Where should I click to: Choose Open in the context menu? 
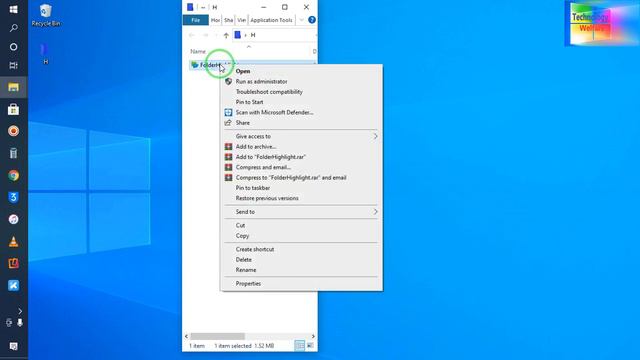point(243,71)
